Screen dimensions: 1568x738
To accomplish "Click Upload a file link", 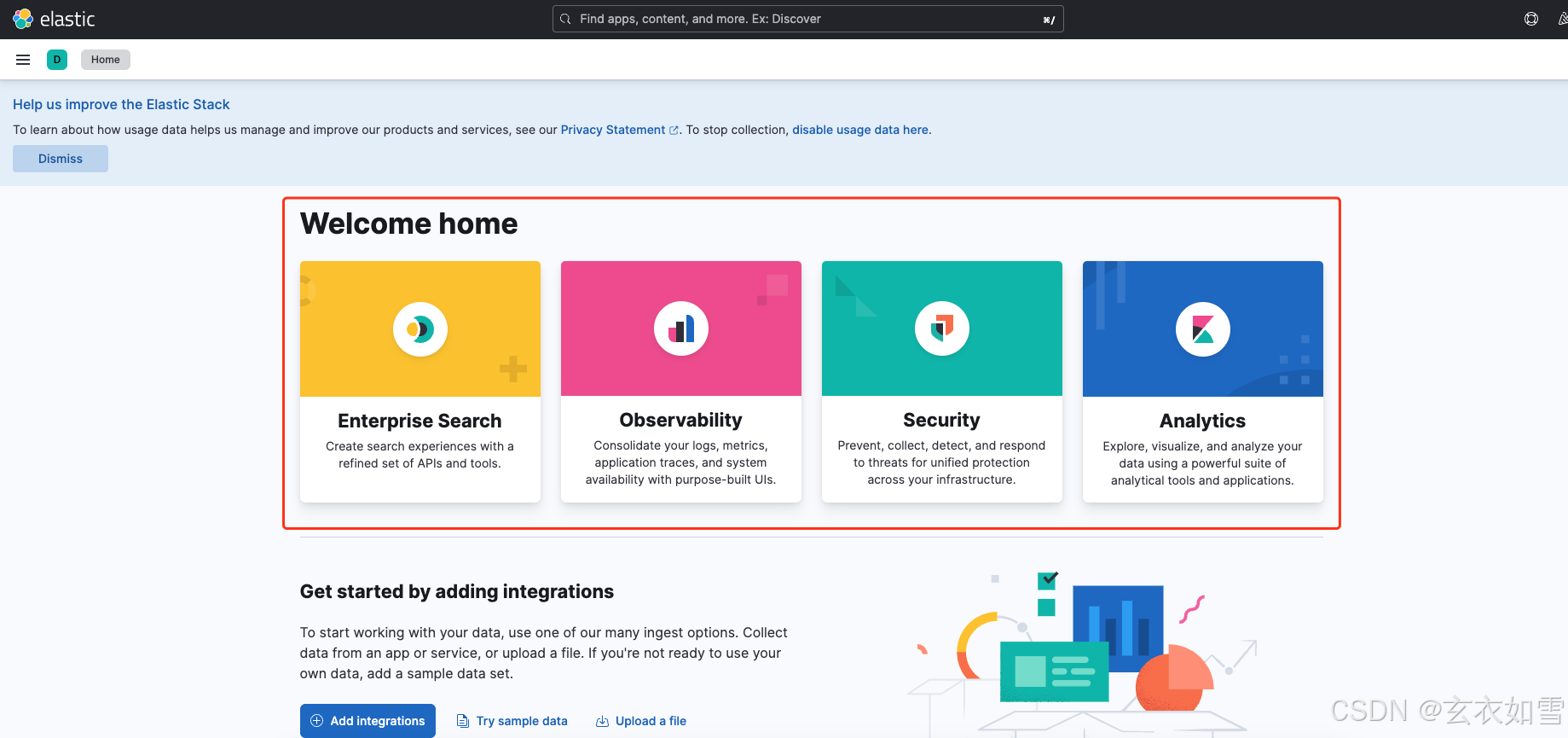I will 641,721.
